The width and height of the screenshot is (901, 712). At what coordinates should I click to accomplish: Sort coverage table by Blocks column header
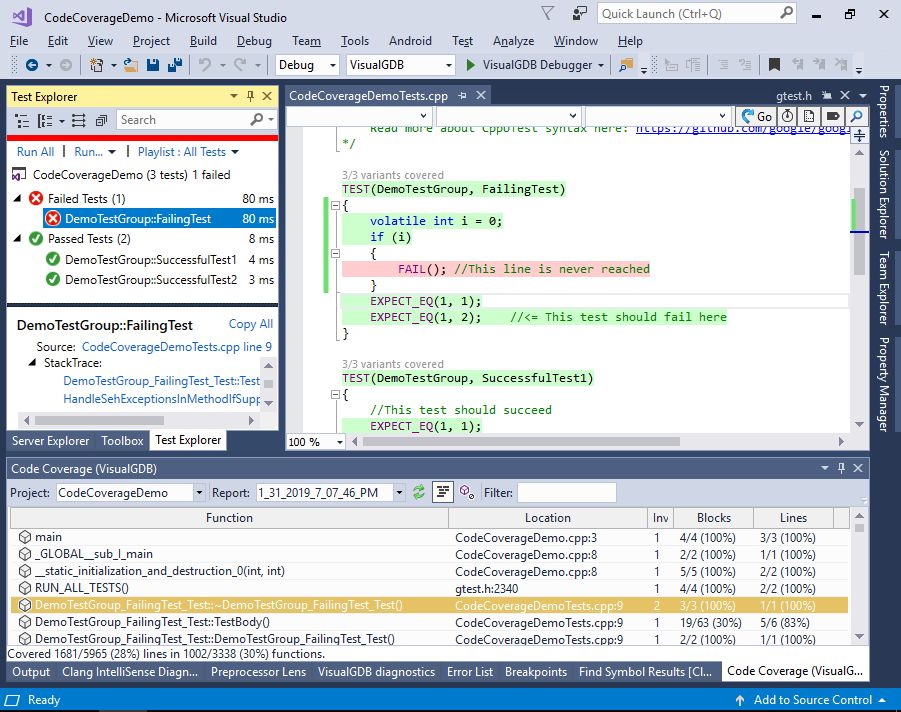pyautogui.click(x=713, y=518)
